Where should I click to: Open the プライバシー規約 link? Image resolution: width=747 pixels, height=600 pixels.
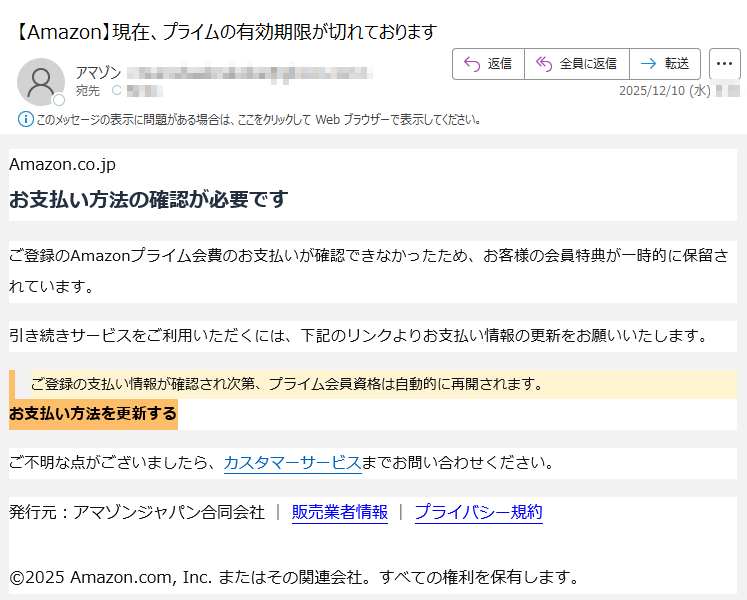478,512
